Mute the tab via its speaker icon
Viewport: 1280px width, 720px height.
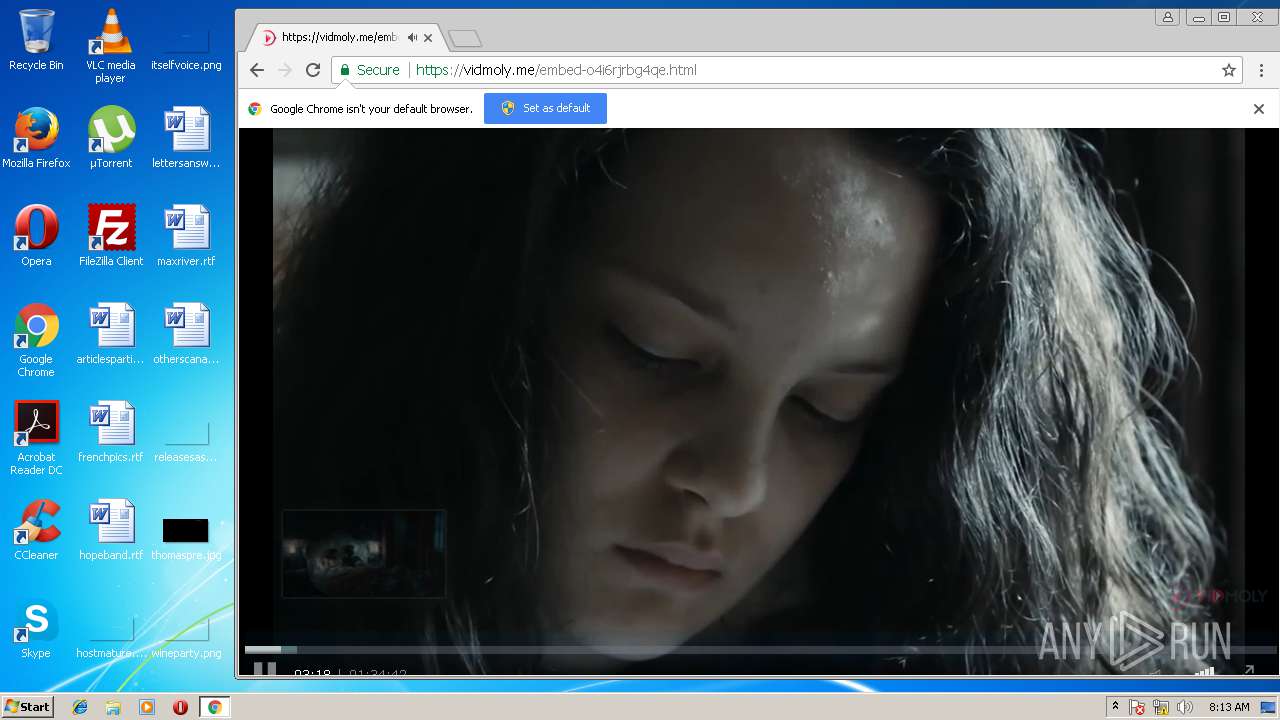pos(412,38)
